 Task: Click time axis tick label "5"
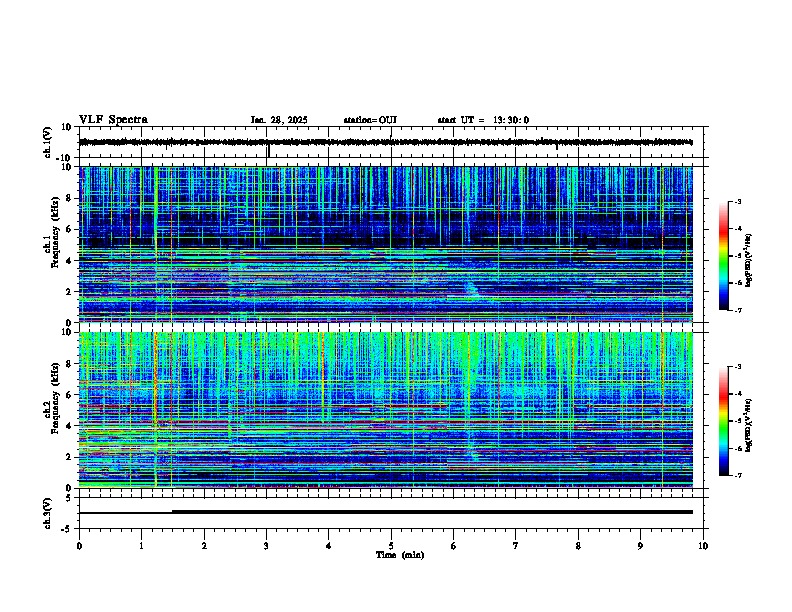(391, 546)
